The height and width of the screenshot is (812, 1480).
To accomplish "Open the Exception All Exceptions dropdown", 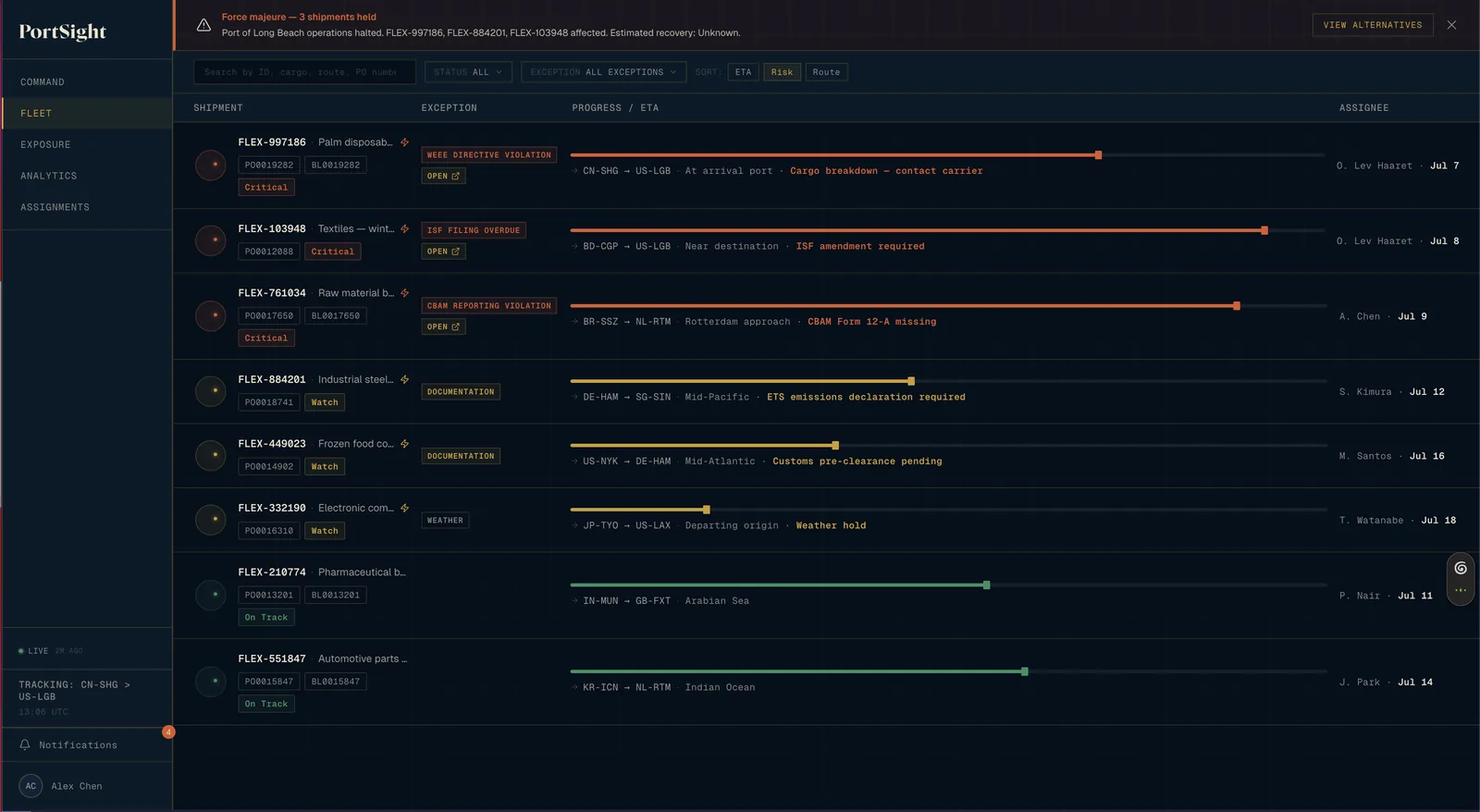I will [x=603, y=72].
